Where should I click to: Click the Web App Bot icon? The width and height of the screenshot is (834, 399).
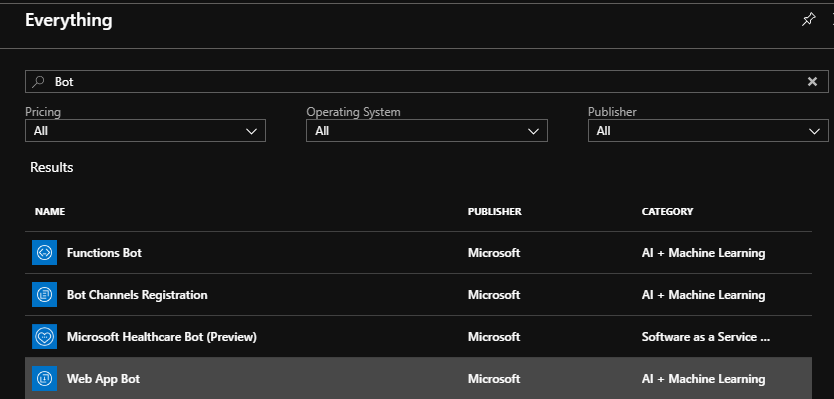tap(44, 379)
